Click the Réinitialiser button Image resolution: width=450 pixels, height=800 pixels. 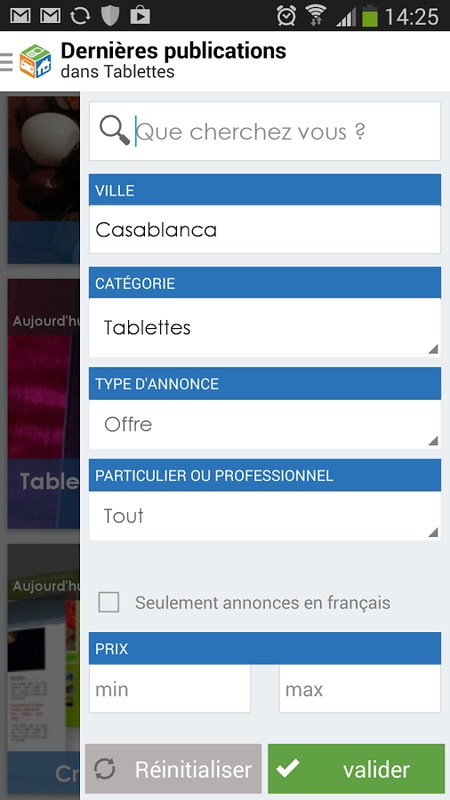click(173, 768)
